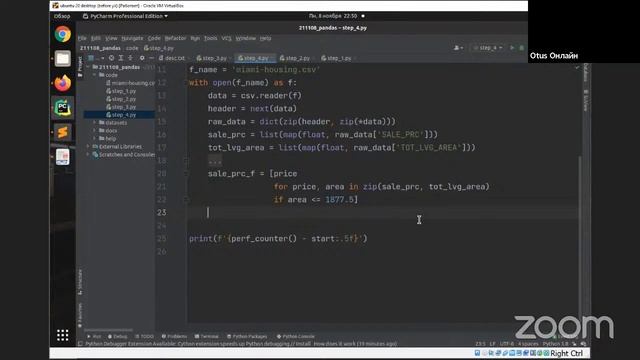Open the Refactor menu
Screen dimensions: 640x360
(x=176, y=38)
